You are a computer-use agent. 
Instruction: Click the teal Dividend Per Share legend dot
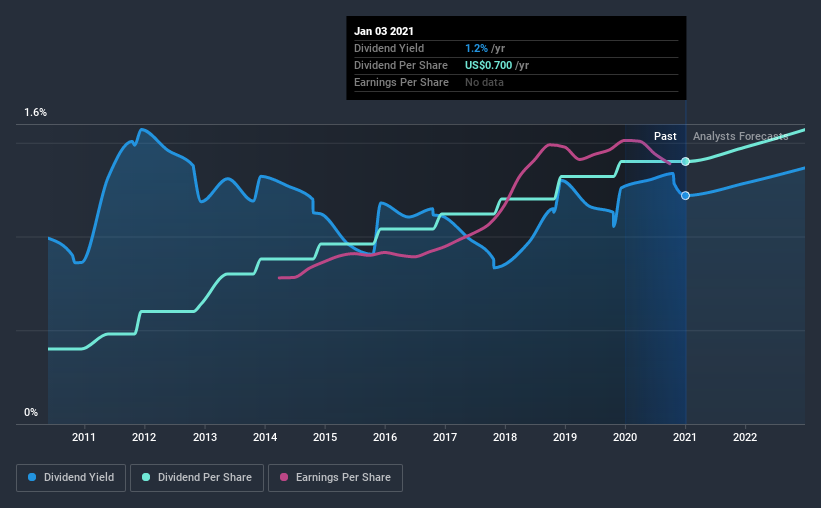(x=146, y=477)
